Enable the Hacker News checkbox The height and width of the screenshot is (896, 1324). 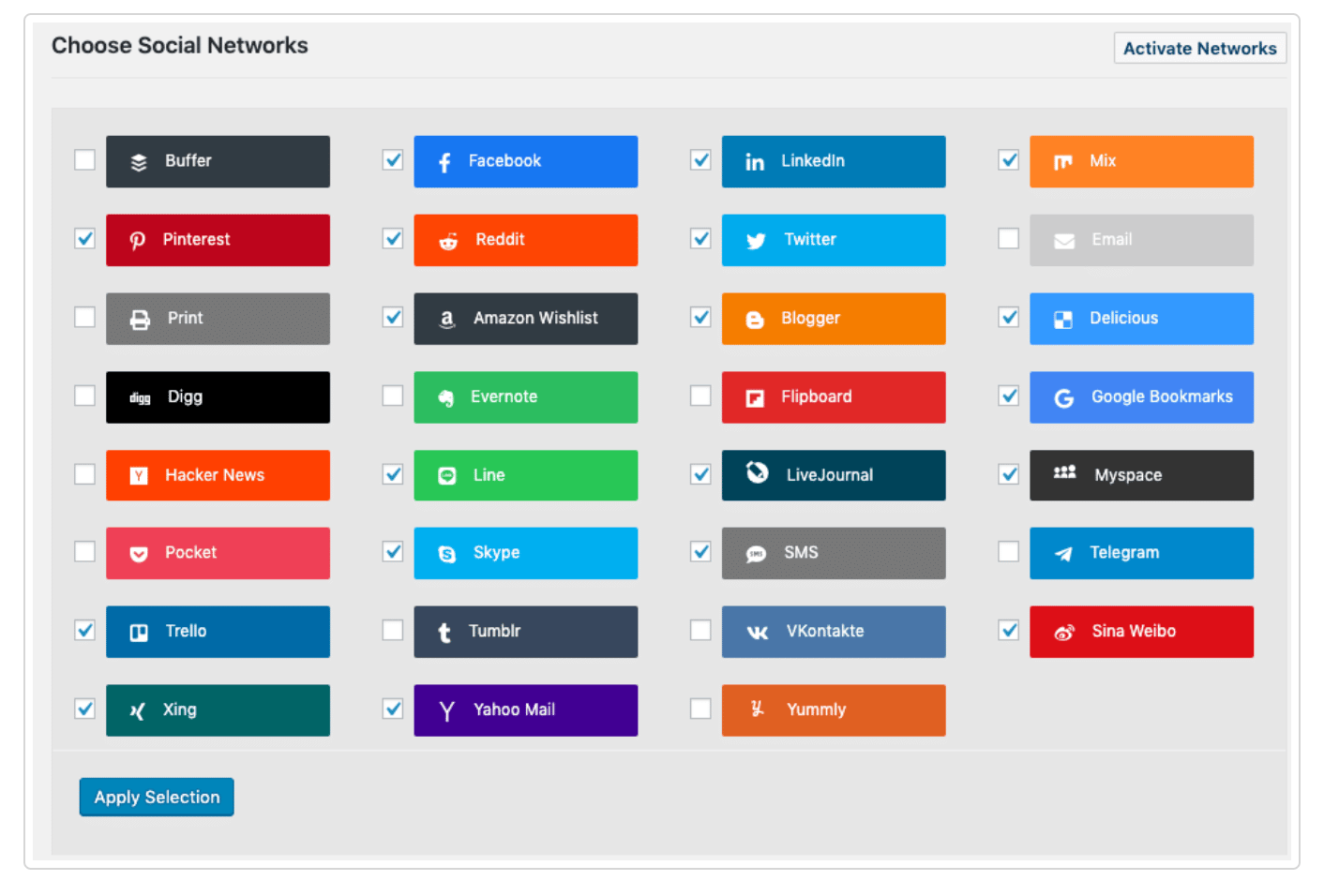85,475
